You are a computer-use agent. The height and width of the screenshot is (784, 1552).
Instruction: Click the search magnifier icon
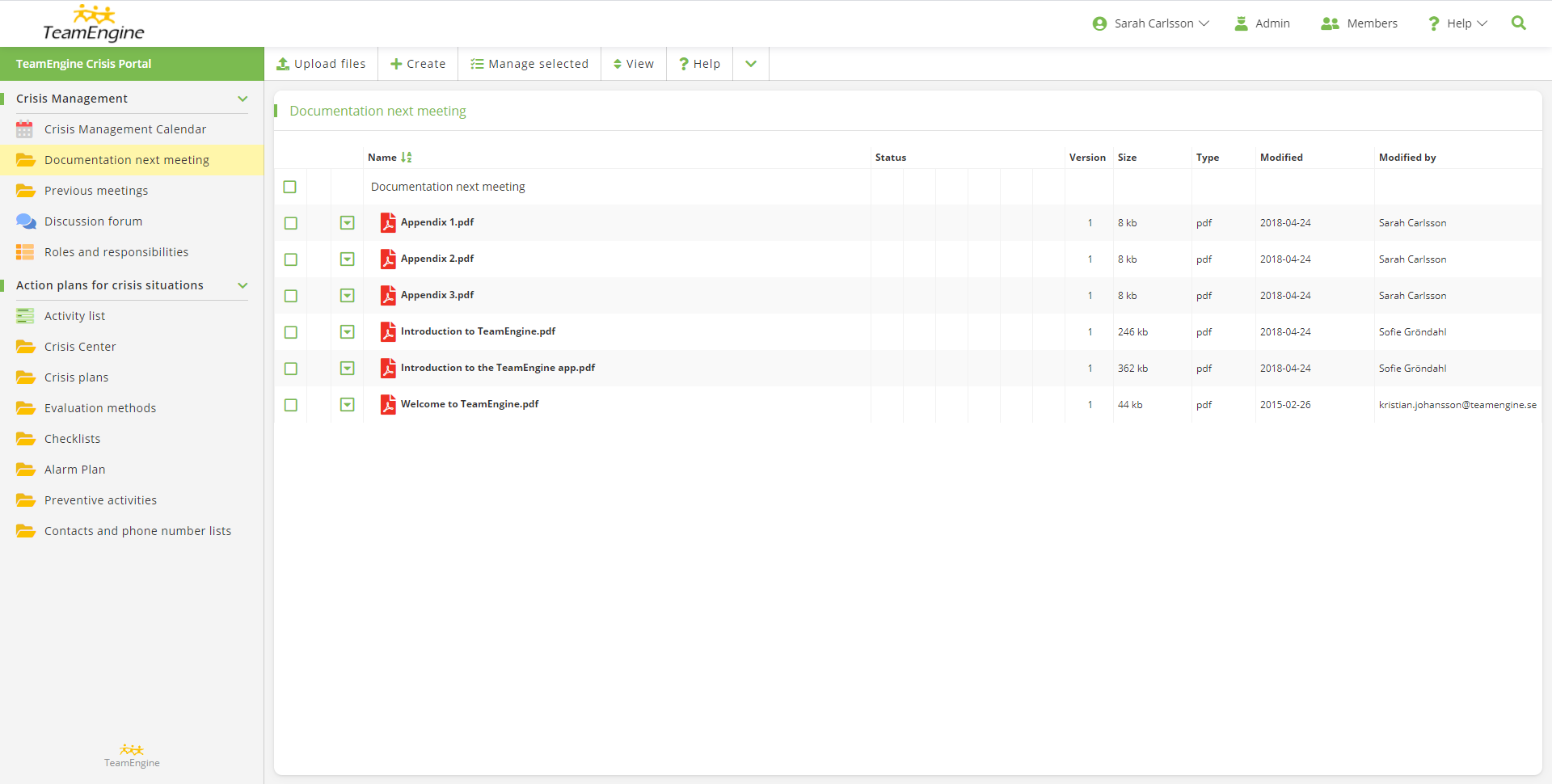pos(1518,23)
